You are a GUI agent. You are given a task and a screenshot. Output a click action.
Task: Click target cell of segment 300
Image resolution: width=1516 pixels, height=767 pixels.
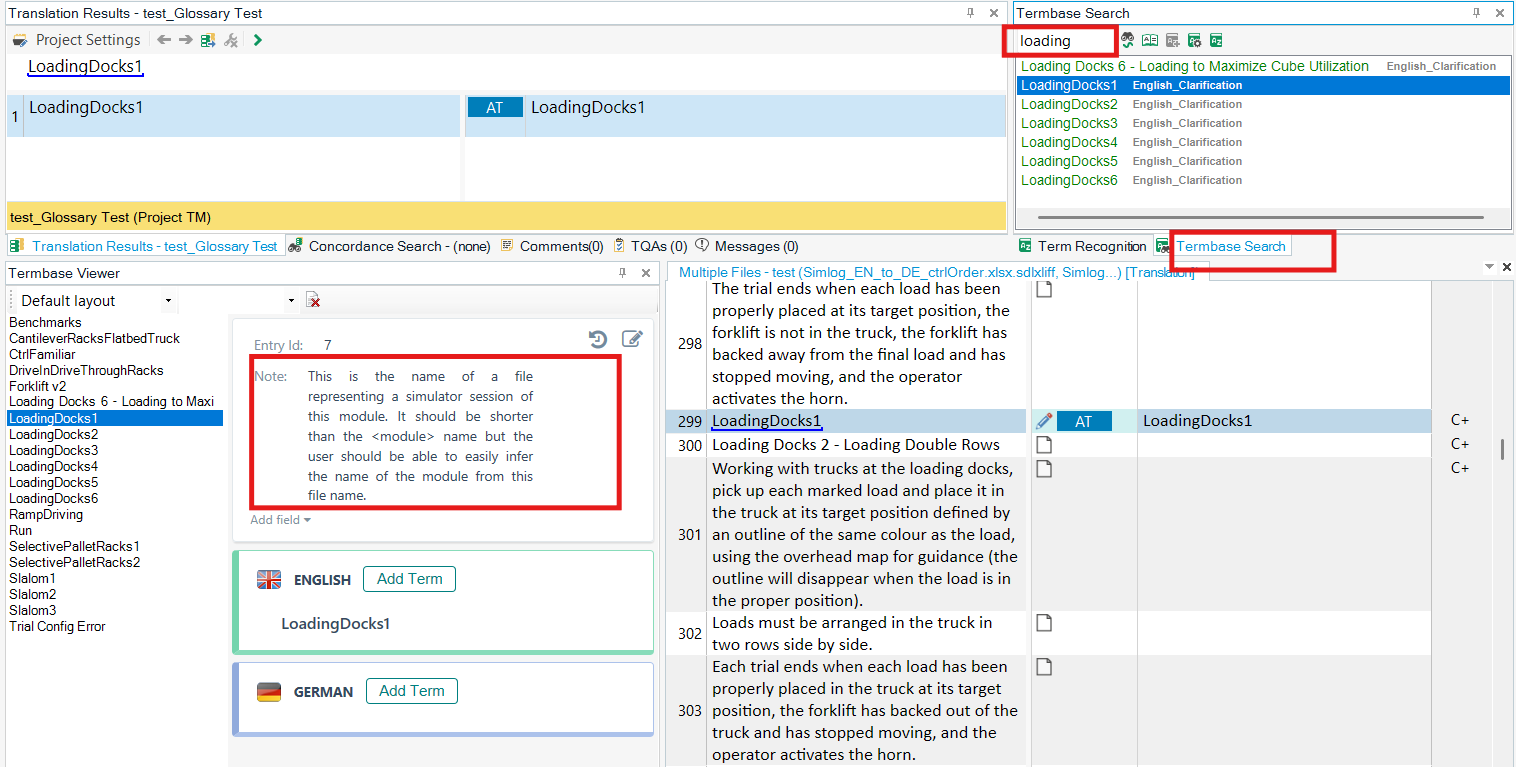(1284, 445)
